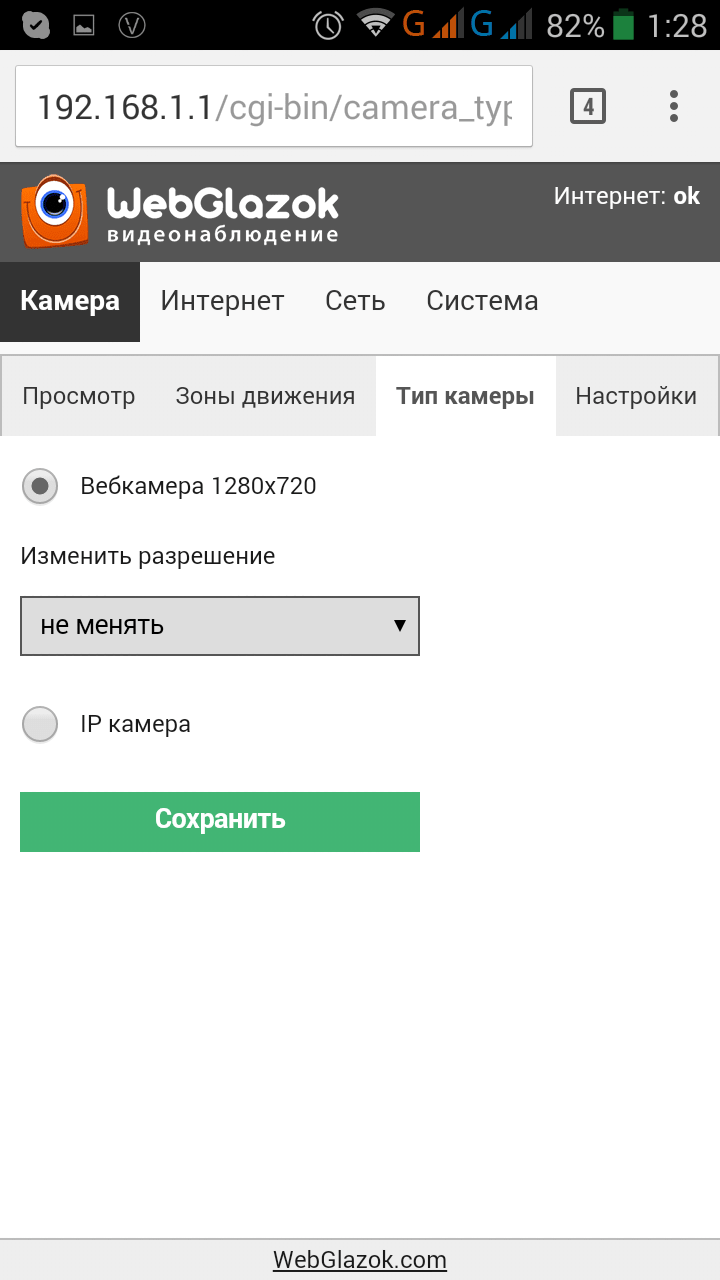Expand the resolution selection combo box
720x1280 pixels.
220,626
